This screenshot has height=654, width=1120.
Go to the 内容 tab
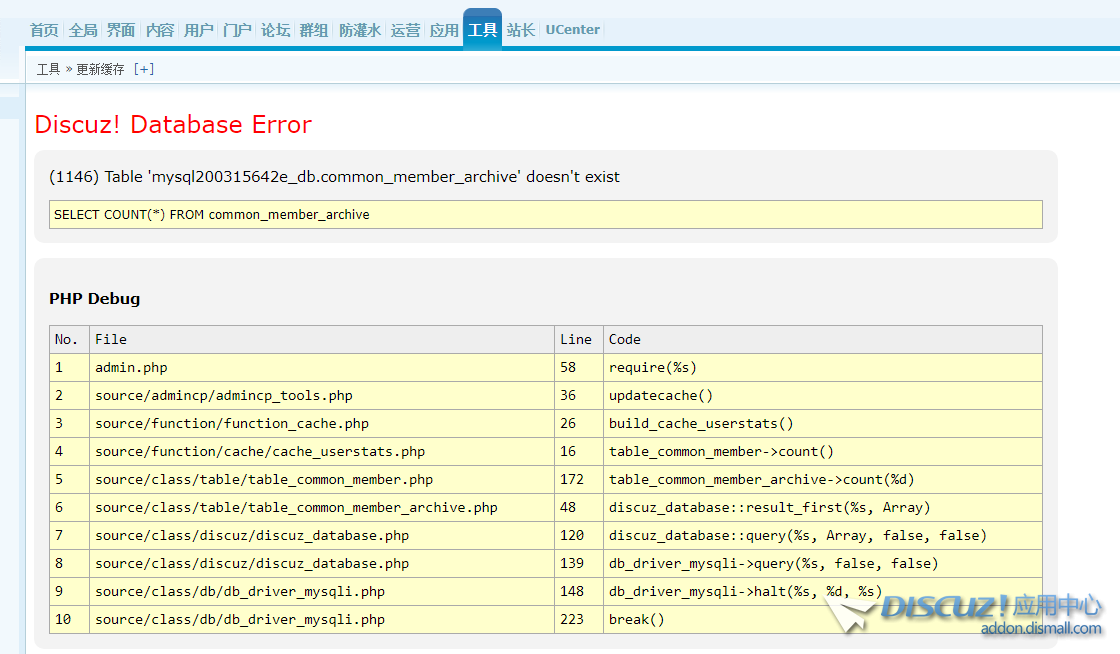160,30
